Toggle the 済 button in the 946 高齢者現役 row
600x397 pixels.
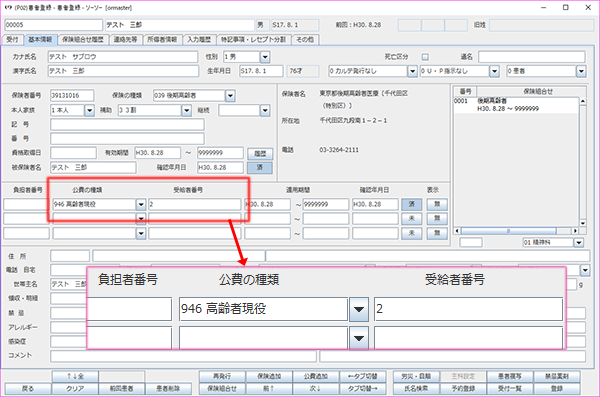pos(412,204)
